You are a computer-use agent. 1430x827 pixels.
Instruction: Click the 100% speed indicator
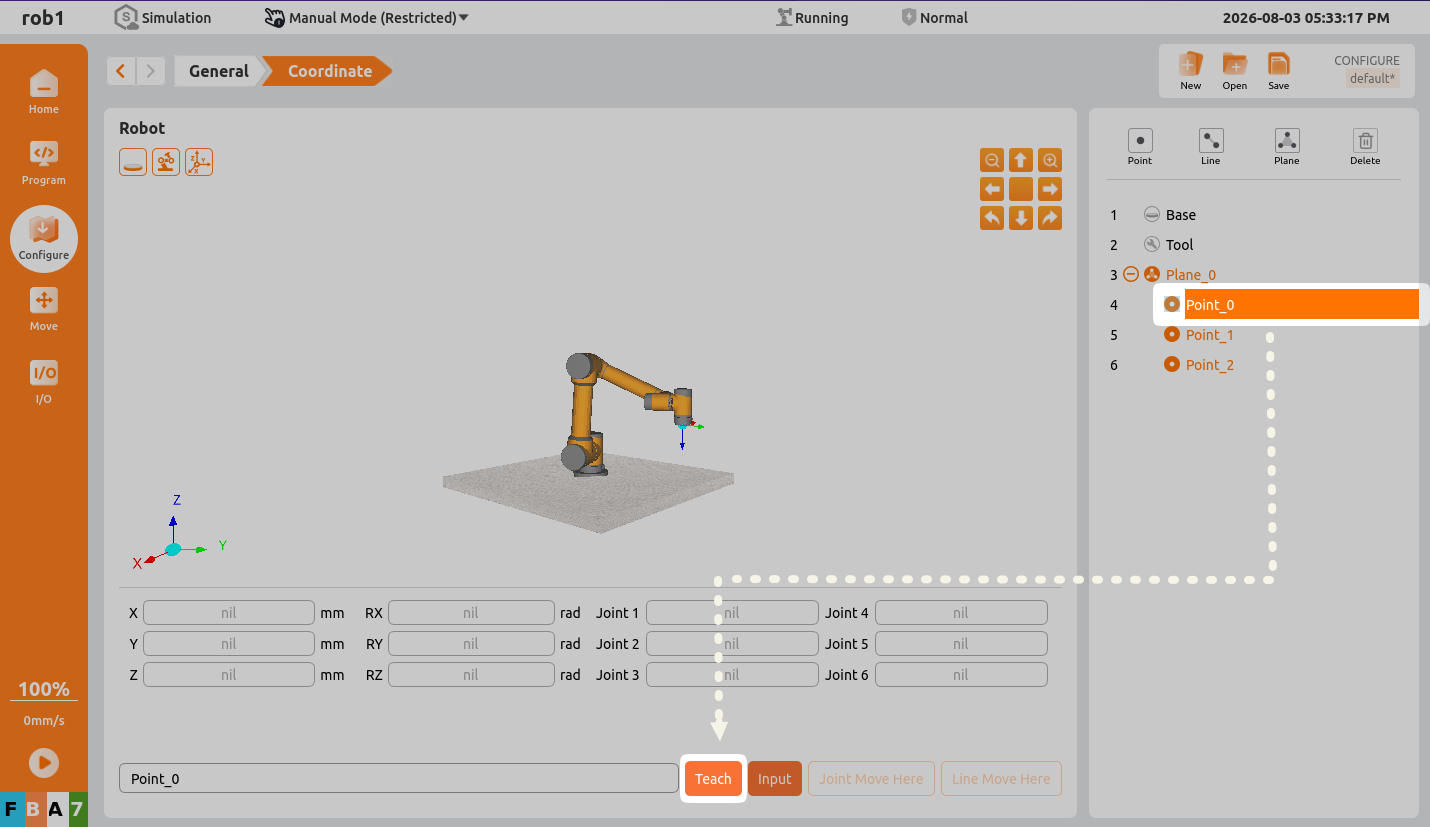click(x=44, y=689)
